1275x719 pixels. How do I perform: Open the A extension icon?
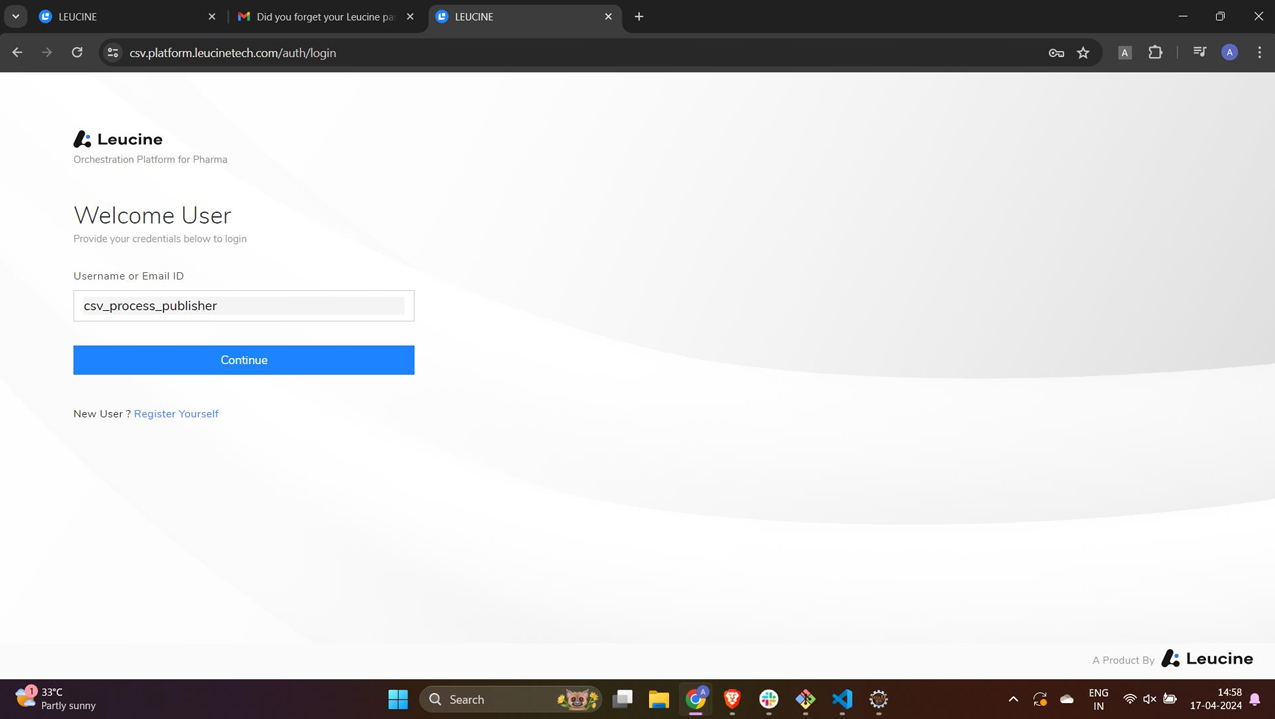coord(1125,53)
